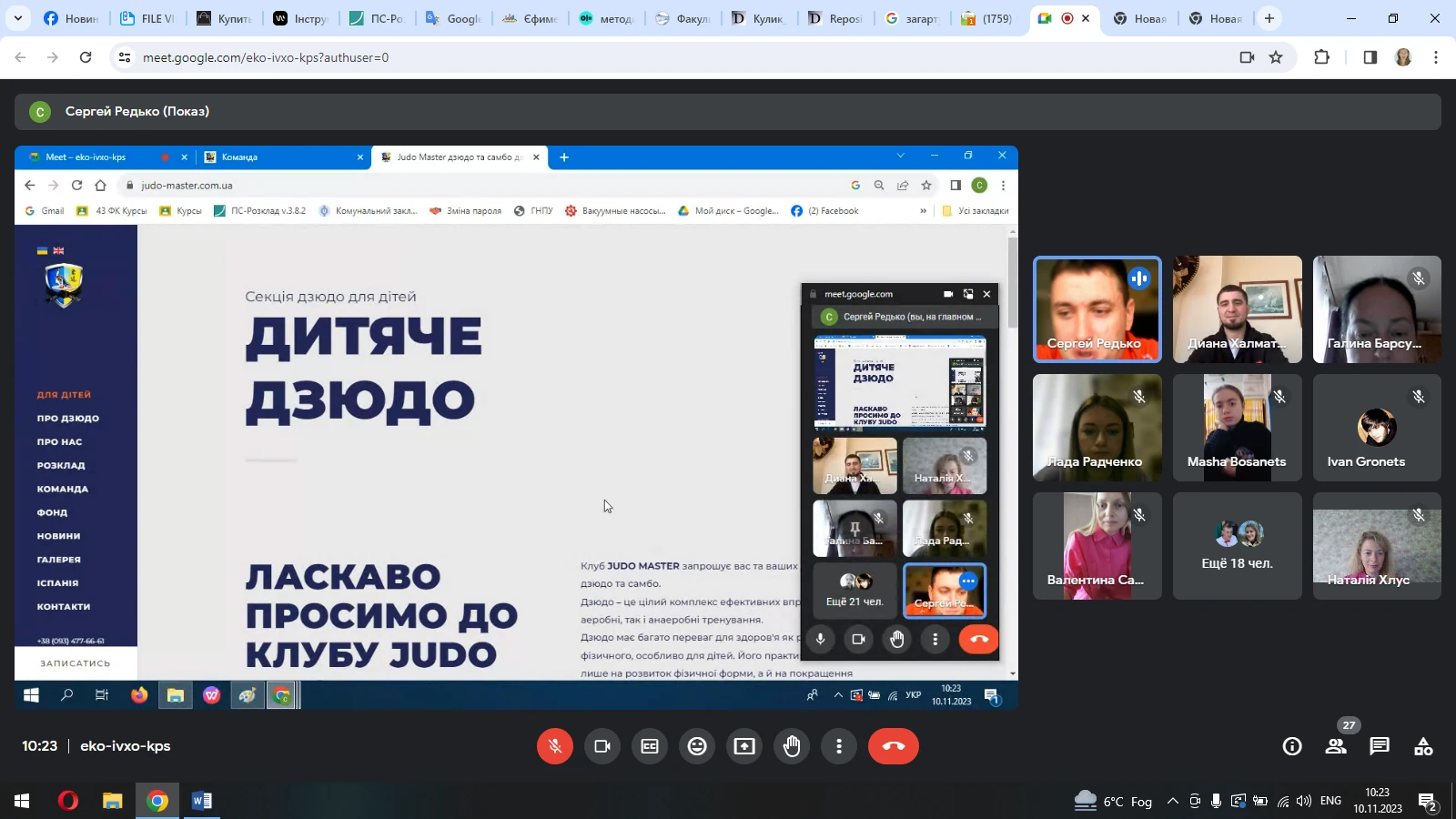
Task: Reload the Meet page
Action: [86, 57]
